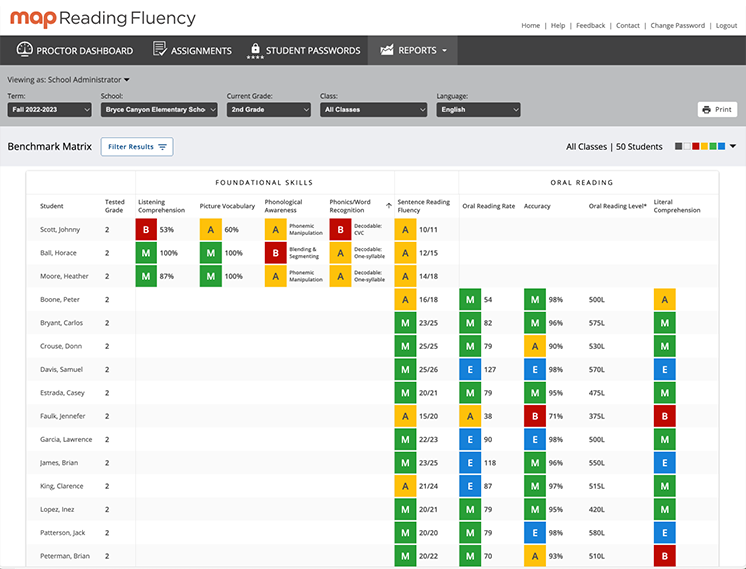The height and width of the screenshot is (569, 746).
Task: Click the Student Passwords lock icon
Action: [x=255, y=50]
